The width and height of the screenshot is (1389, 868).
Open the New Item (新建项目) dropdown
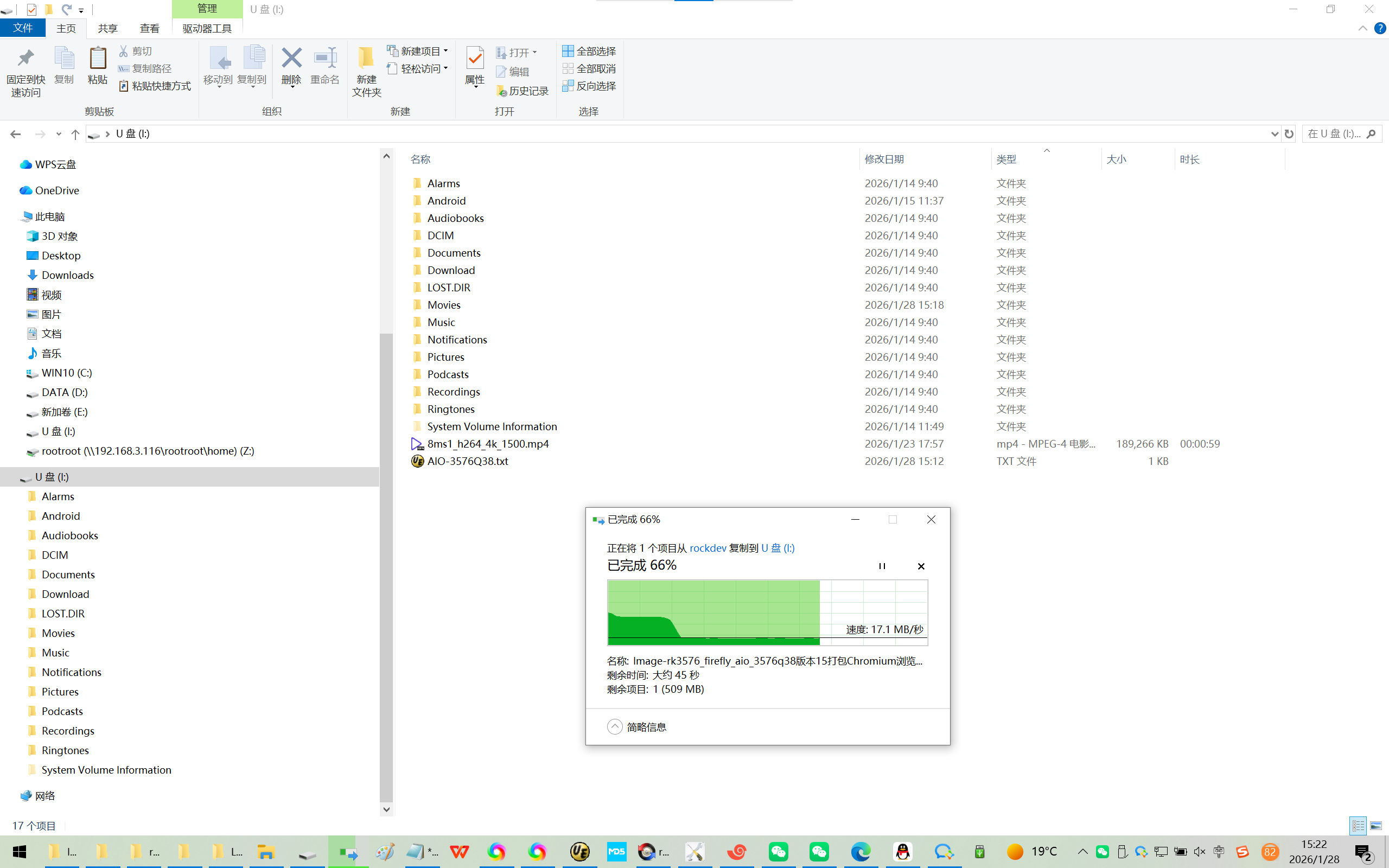point(418,51)
